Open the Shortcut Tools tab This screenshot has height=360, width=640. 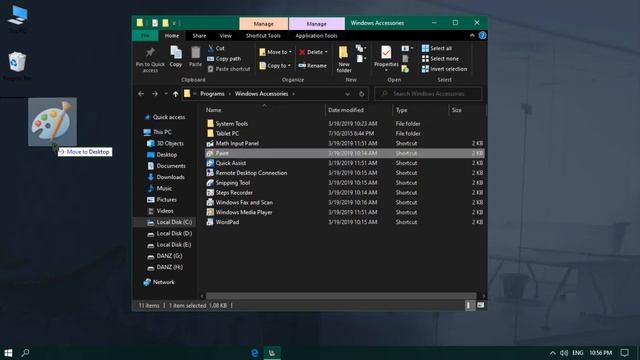click(x=263, y=36)
